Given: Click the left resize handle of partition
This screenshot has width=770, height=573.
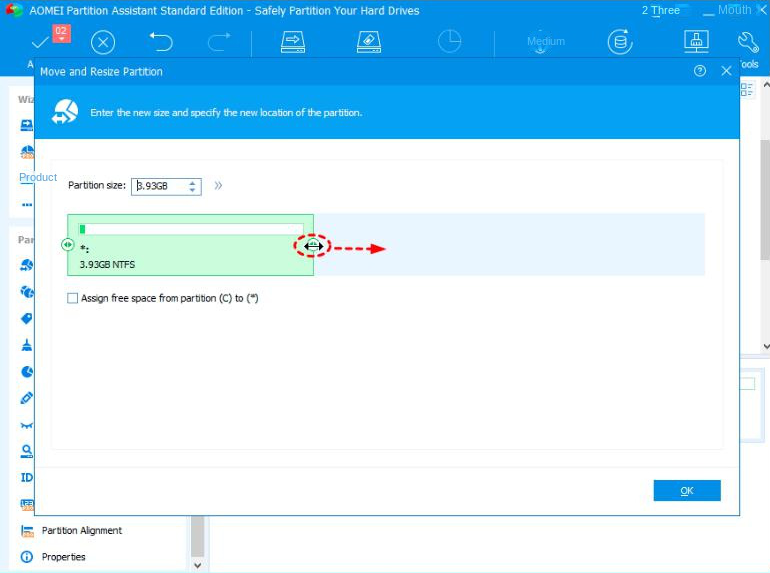Looking at the screenshot, I should click(x=67, y=244).
